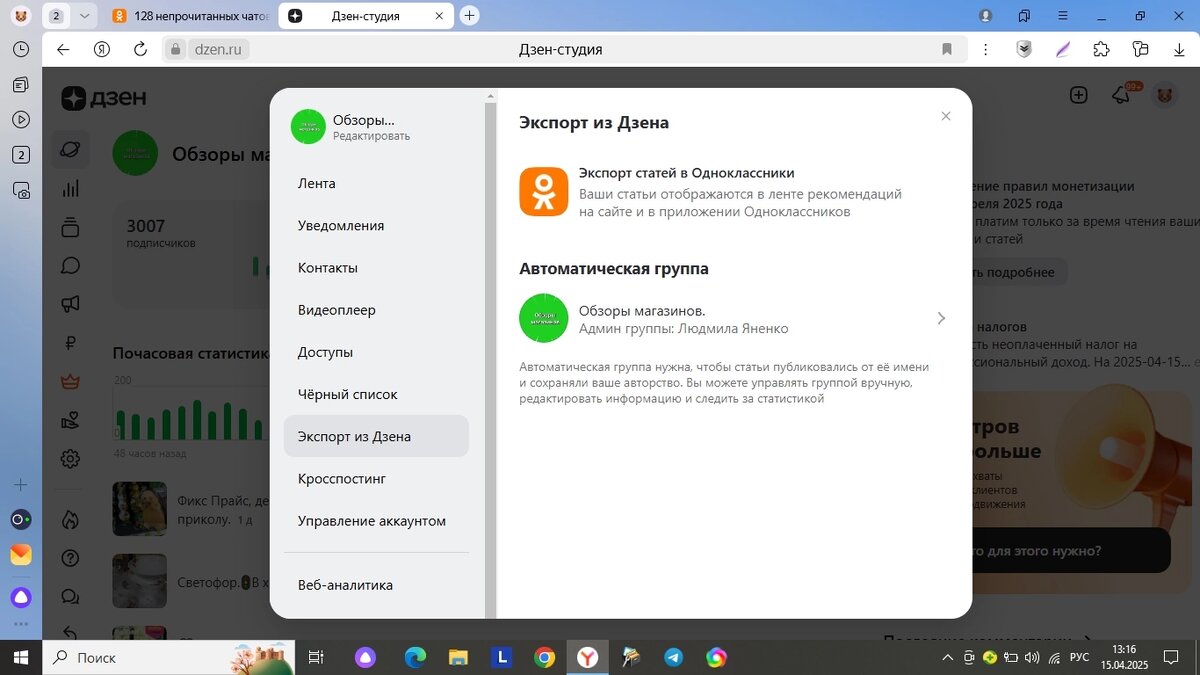This screenshot has width=1200, height=675.
Task: Open the Фикс Прайс article thumbnail
Action: pos(139,510)
